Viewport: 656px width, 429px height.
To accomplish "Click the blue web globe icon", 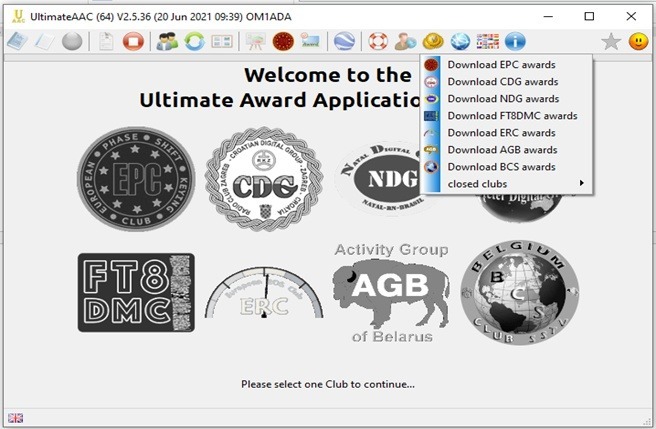I will point(460,41).
